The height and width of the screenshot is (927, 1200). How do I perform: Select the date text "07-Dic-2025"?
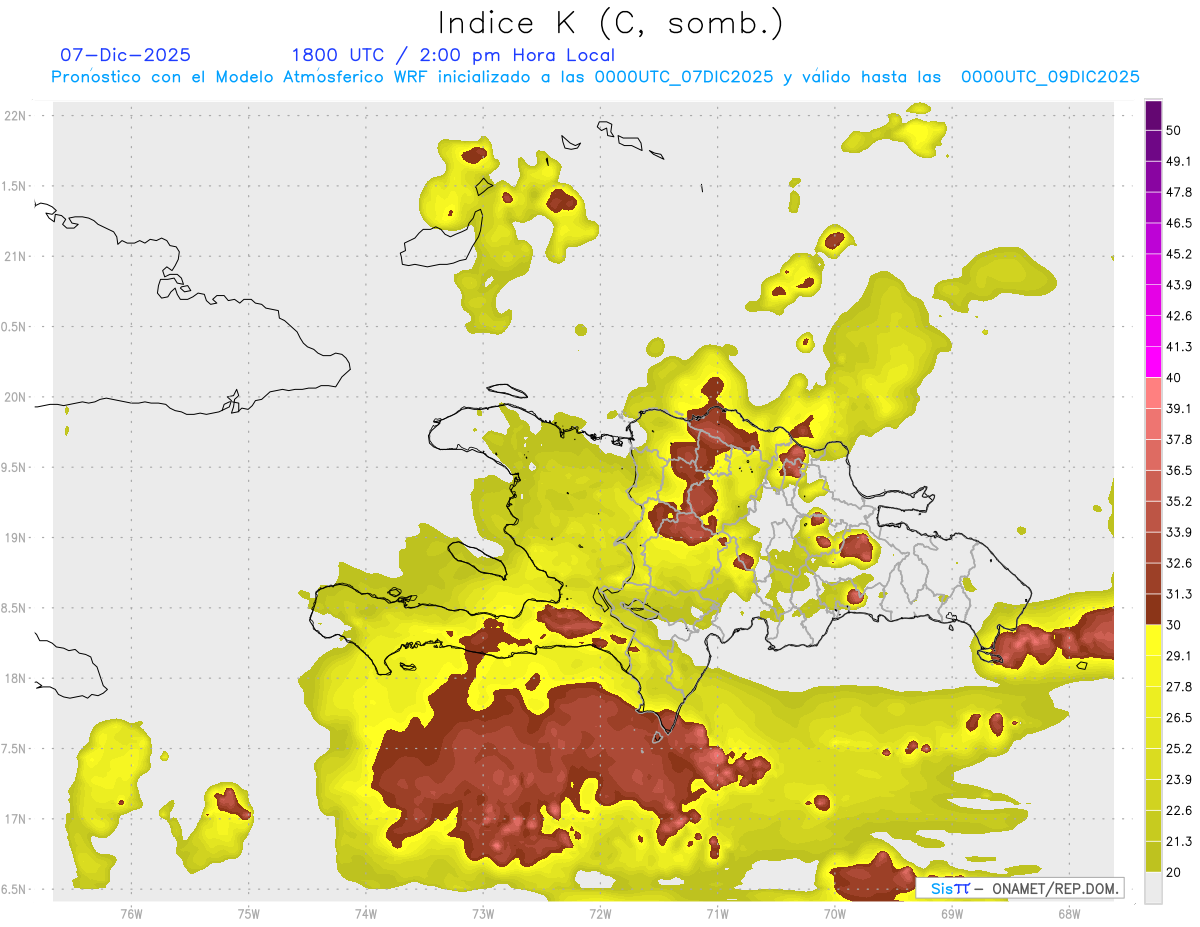pyautogui.click(x=125, y=55)
